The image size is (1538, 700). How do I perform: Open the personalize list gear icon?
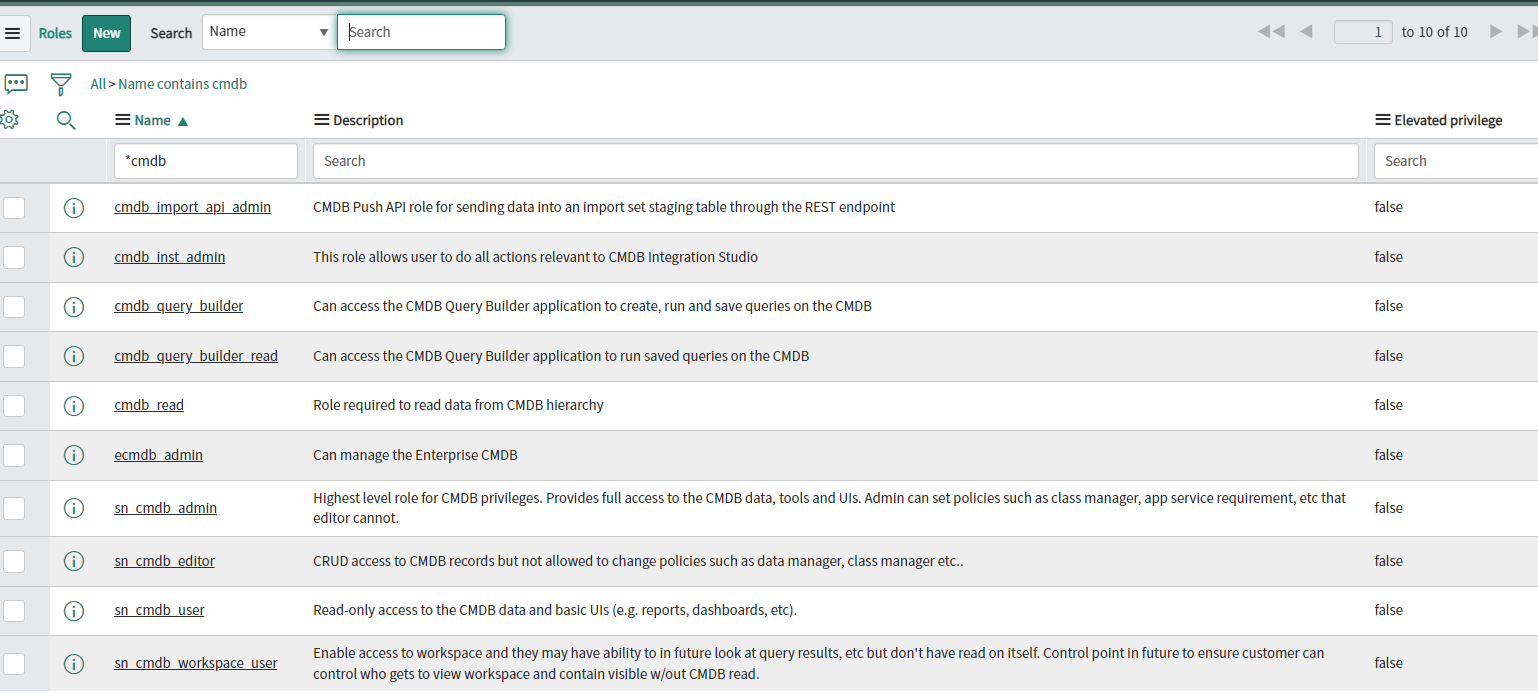[10, 119]
